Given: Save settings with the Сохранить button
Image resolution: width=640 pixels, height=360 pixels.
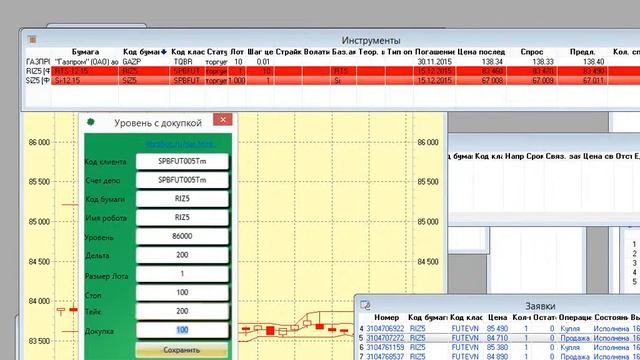Looking at the screenshot, I should [x=182, y=350].
